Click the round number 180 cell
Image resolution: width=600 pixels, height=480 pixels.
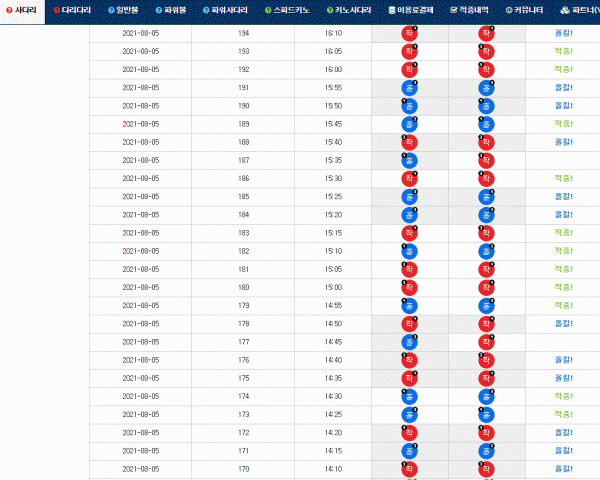point(243,287)
